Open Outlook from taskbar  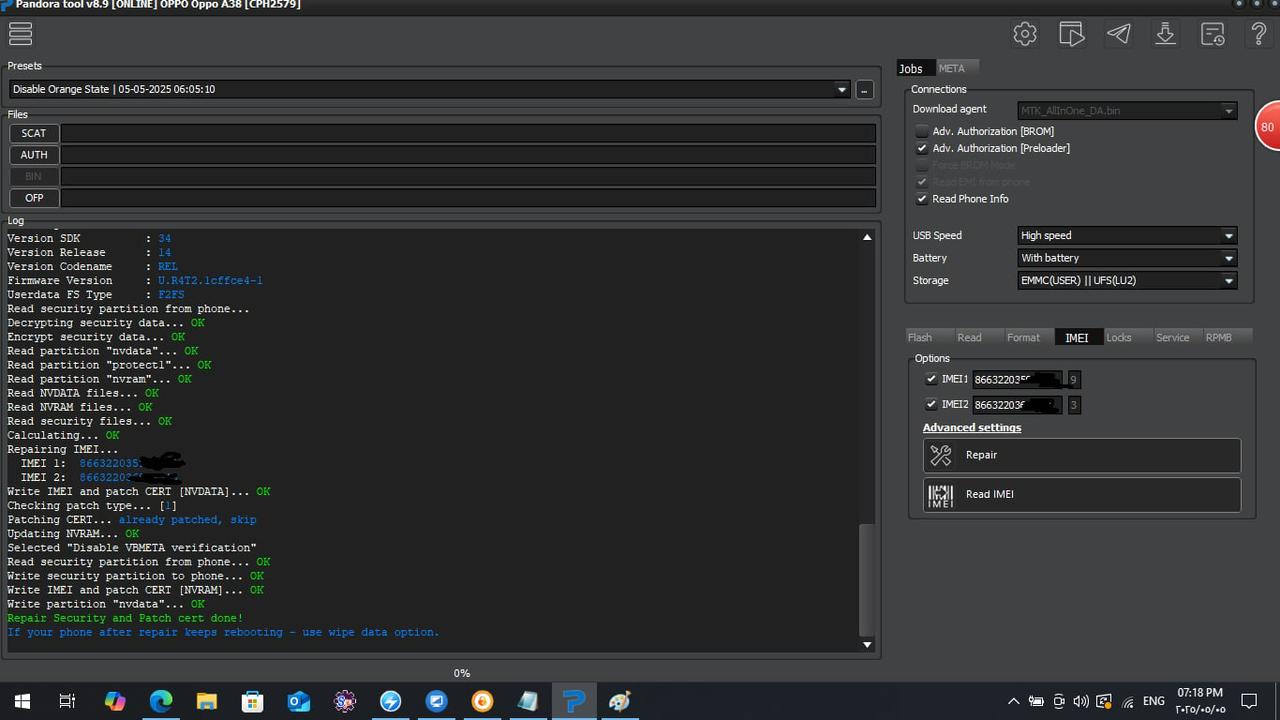(x=299, y=701)
